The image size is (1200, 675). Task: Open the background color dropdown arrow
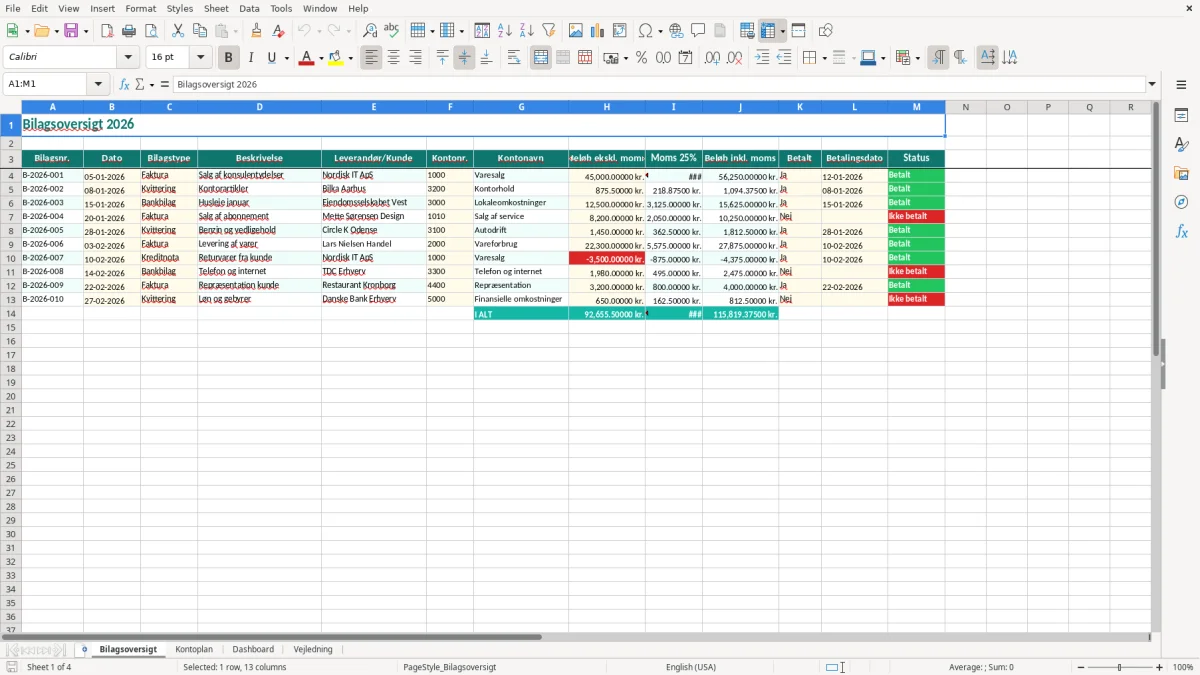click(351, 58)
